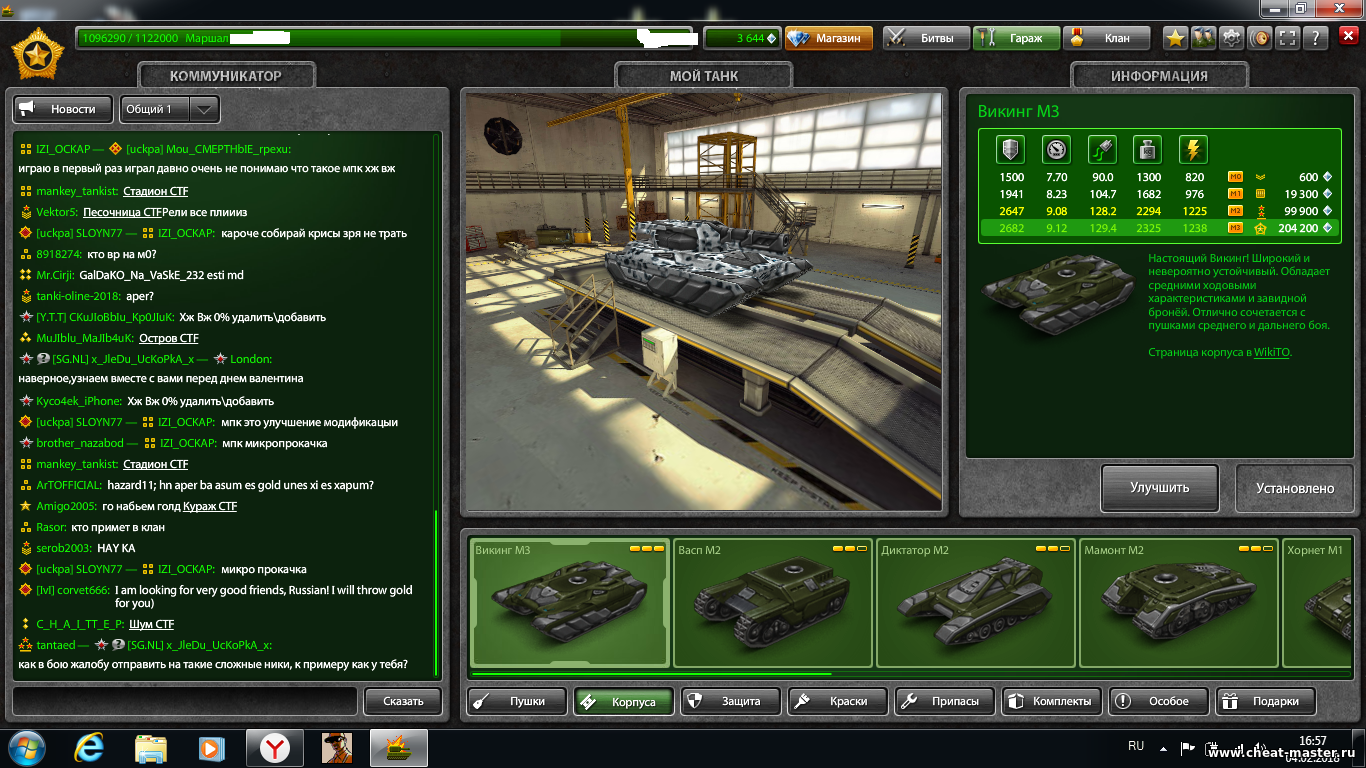The width and height of the screenshot is (1366, 768).
Task: Expand the Общий 1 chat channel dropdown
Action: pos(204,109)
